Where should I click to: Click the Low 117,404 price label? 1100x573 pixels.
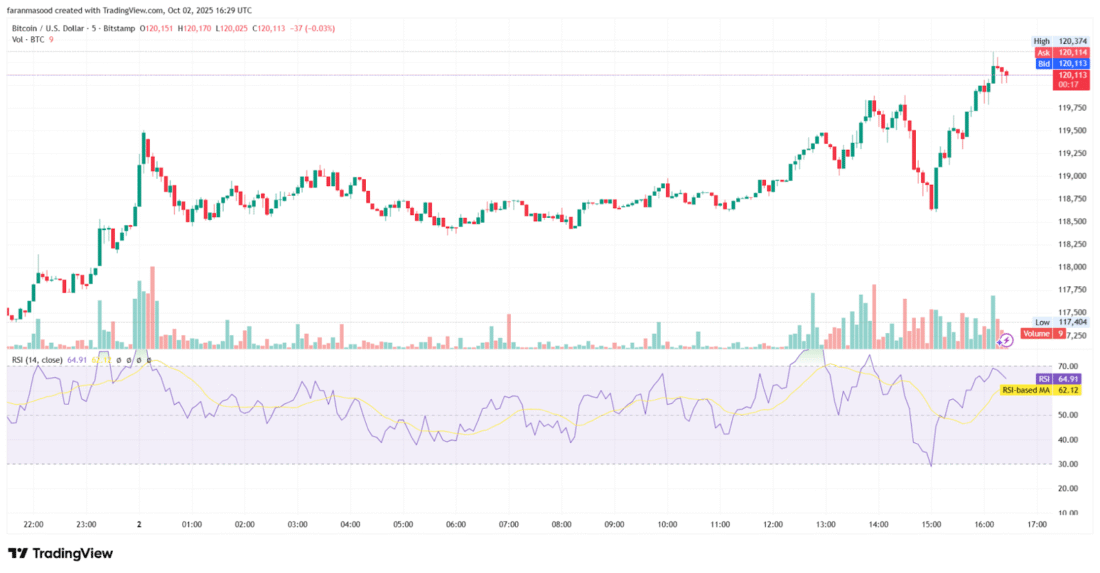click(1060, 322)
